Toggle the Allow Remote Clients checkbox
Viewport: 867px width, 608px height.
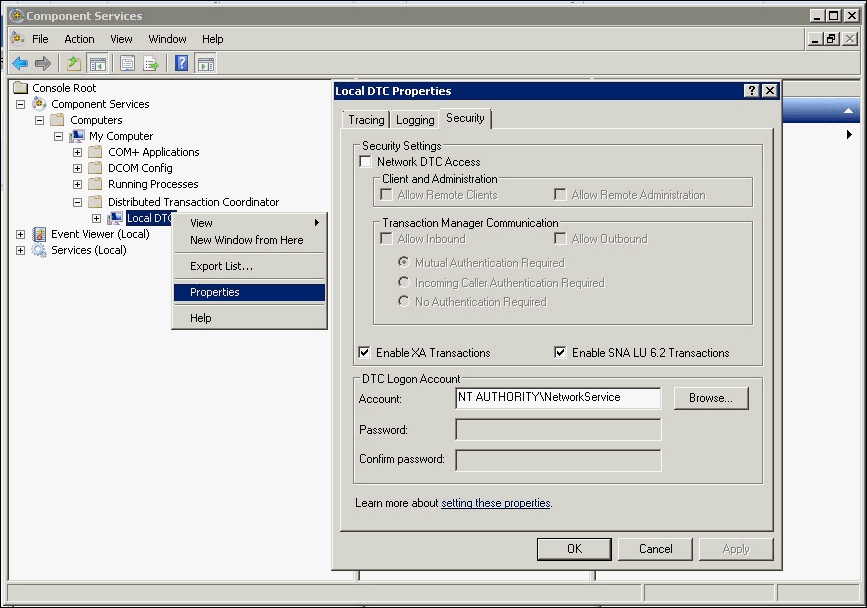tap(387, 195)
